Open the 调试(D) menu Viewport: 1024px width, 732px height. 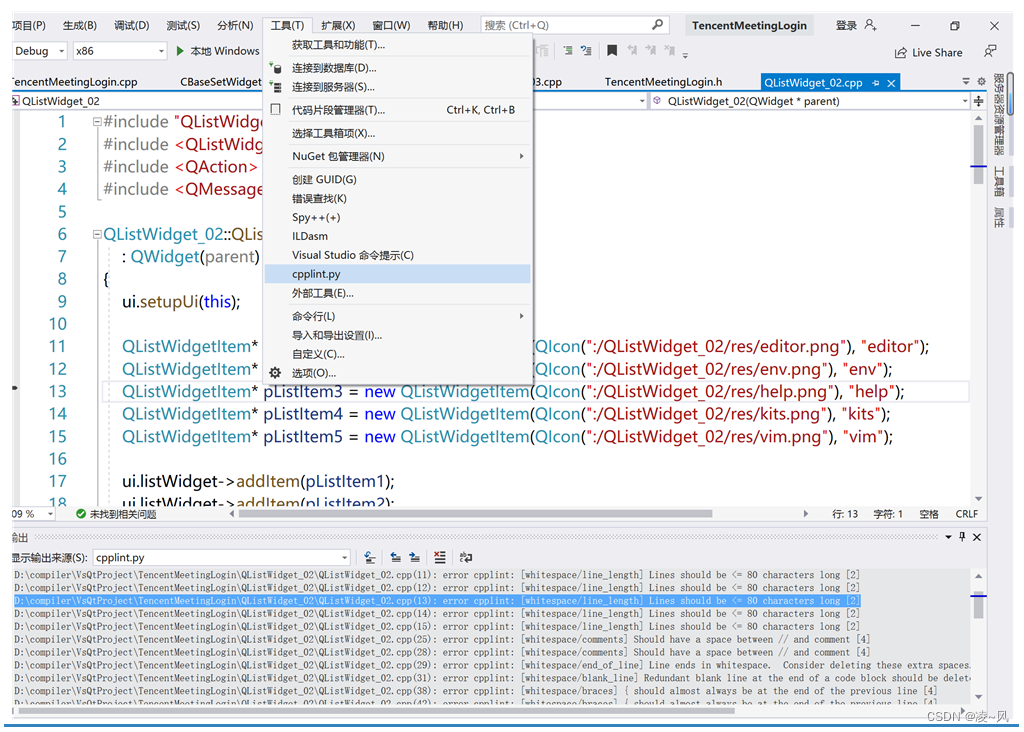[x=131, y=25]
